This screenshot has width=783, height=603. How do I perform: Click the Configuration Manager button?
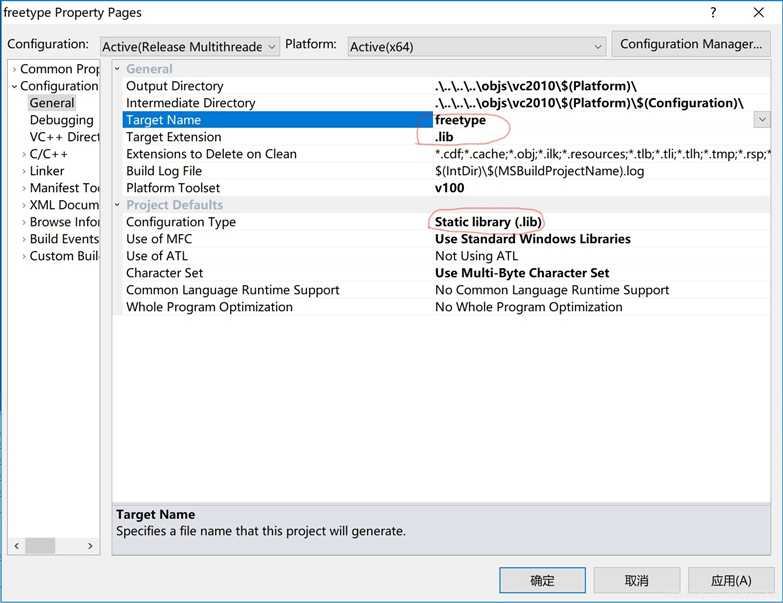(691, 44)
